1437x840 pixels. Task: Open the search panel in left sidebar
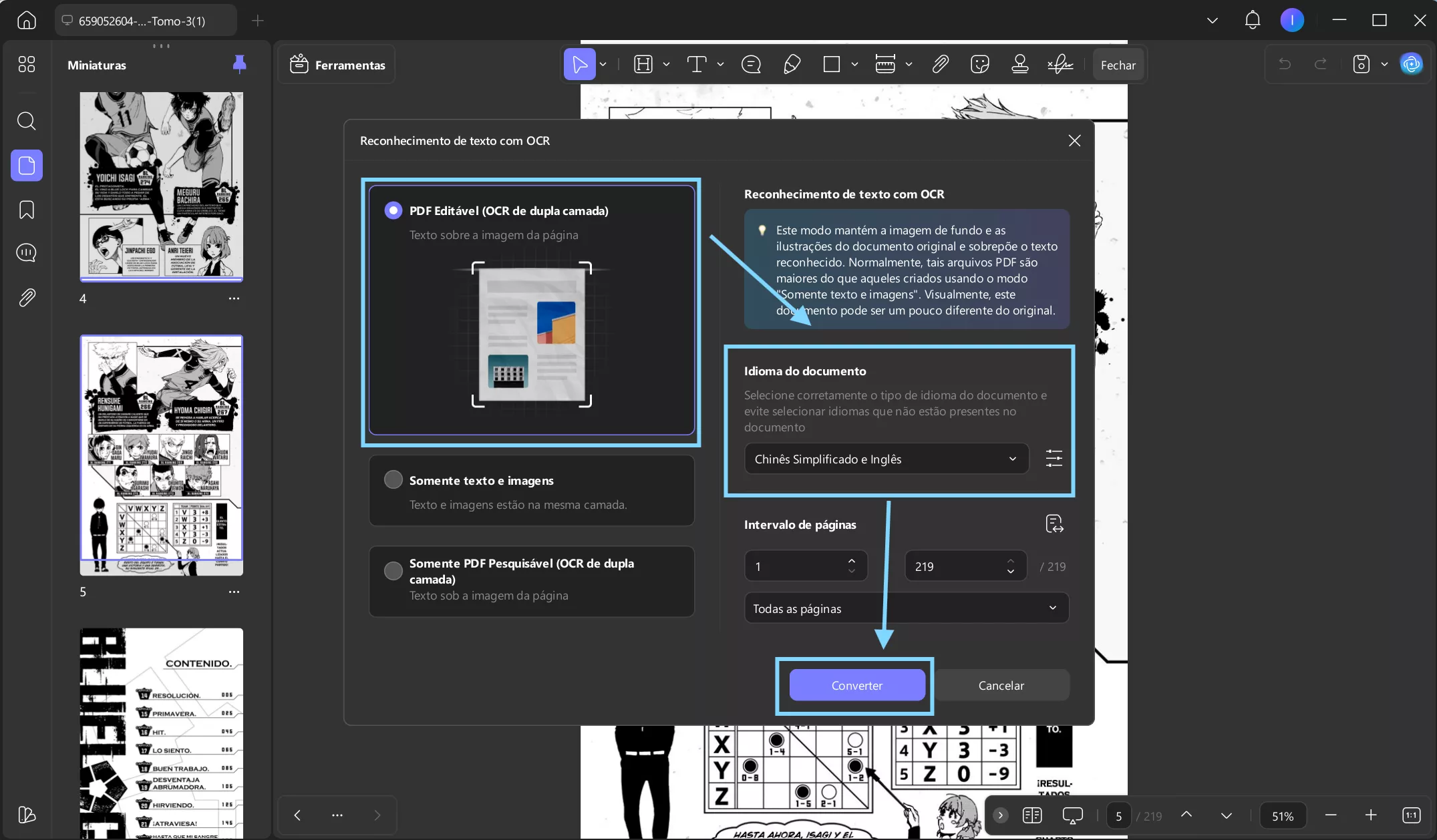26,121
